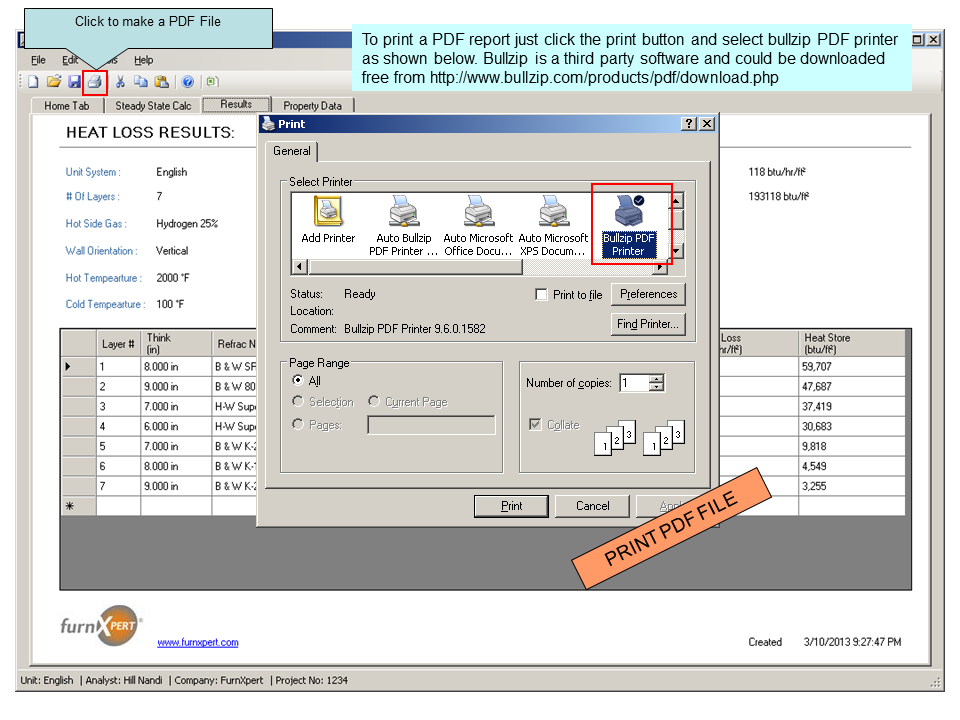Open the Help menu
This screenshot has height=720, width=960.
tap(143, 60)
